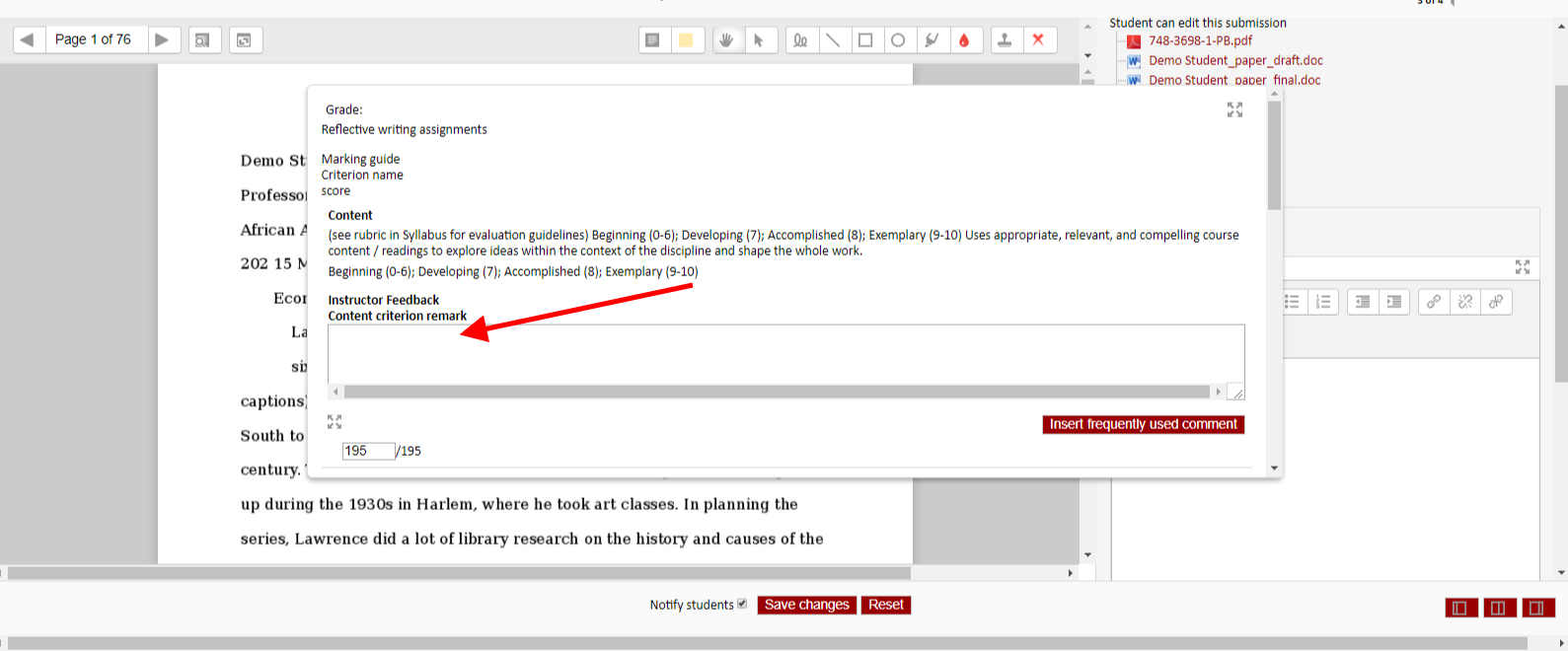Select the default split layout button
This screenshot has width=1568, height=651.
[1500, 608]
